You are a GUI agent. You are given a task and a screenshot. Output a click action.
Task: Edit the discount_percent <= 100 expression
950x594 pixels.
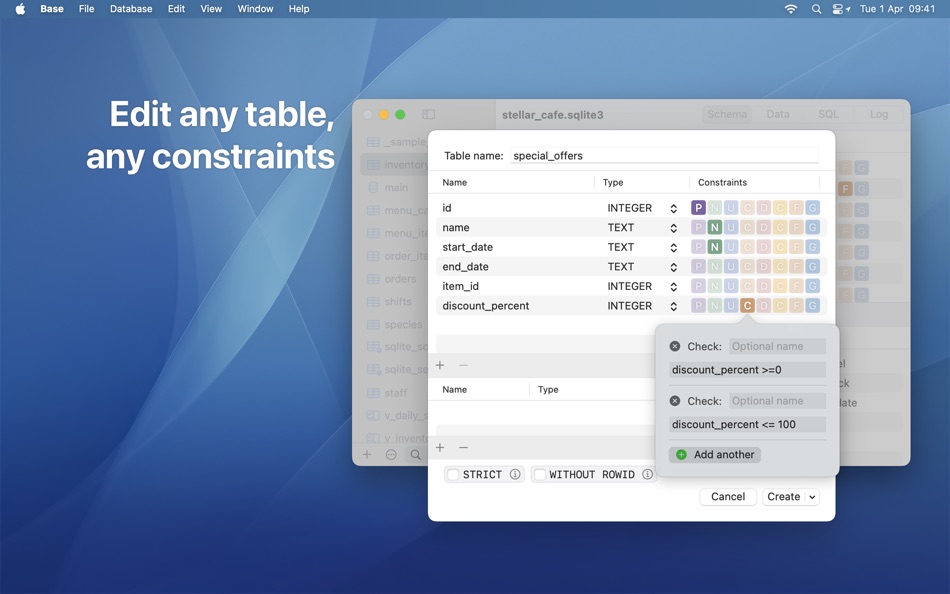tap(747, 424)
